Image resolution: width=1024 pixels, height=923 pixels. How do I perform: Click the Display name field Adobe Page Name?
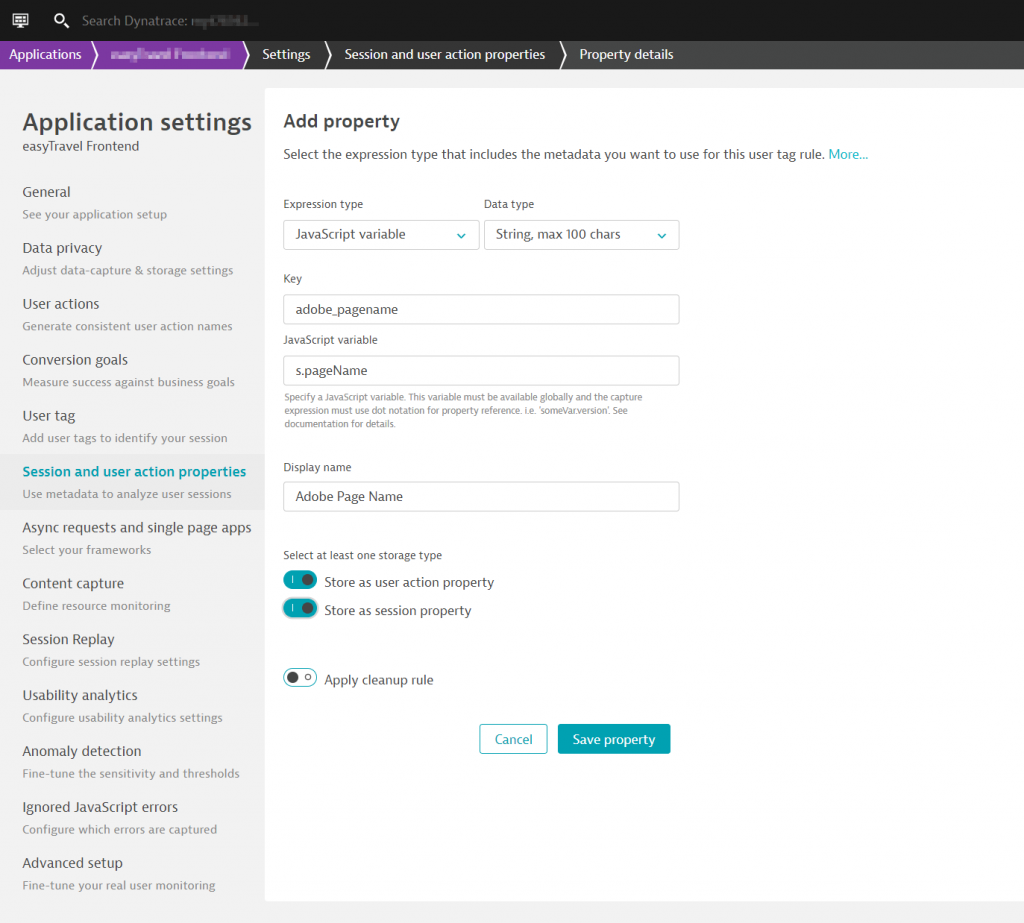(481, 496)
